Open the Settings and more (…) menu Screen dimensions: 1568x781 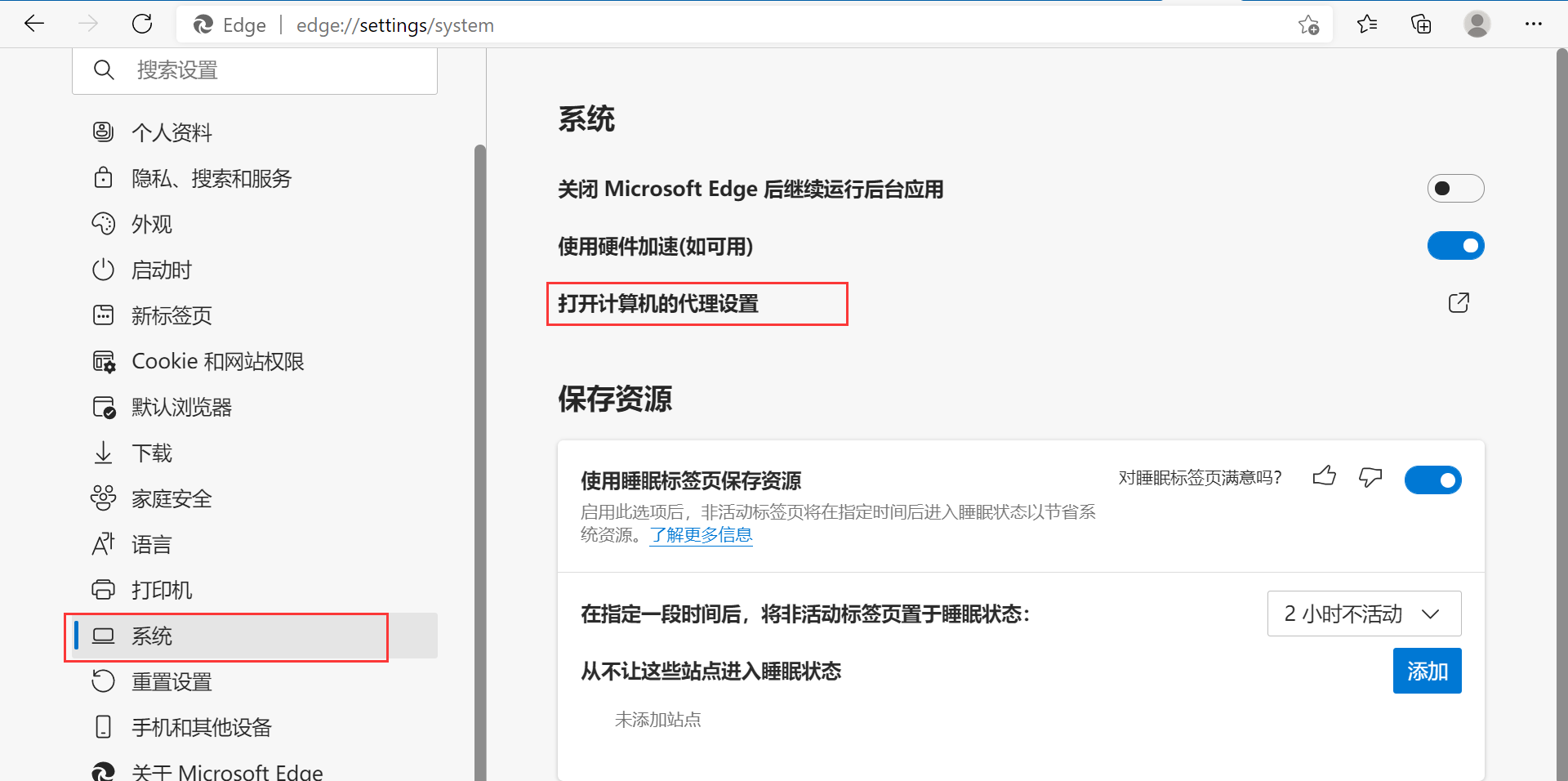point(1535,24)
